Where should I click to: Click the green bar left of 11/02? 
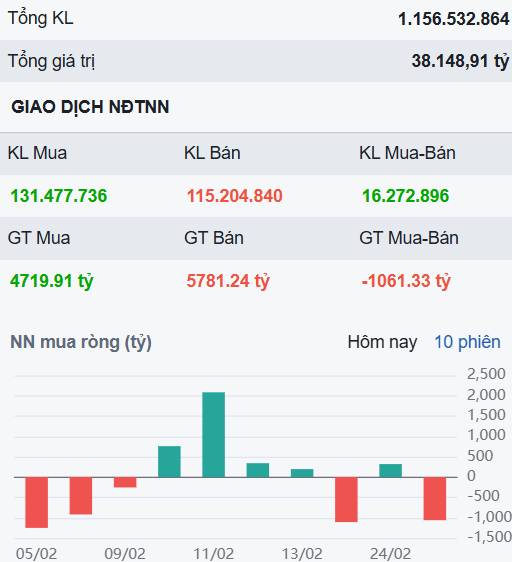coord(169,462)
